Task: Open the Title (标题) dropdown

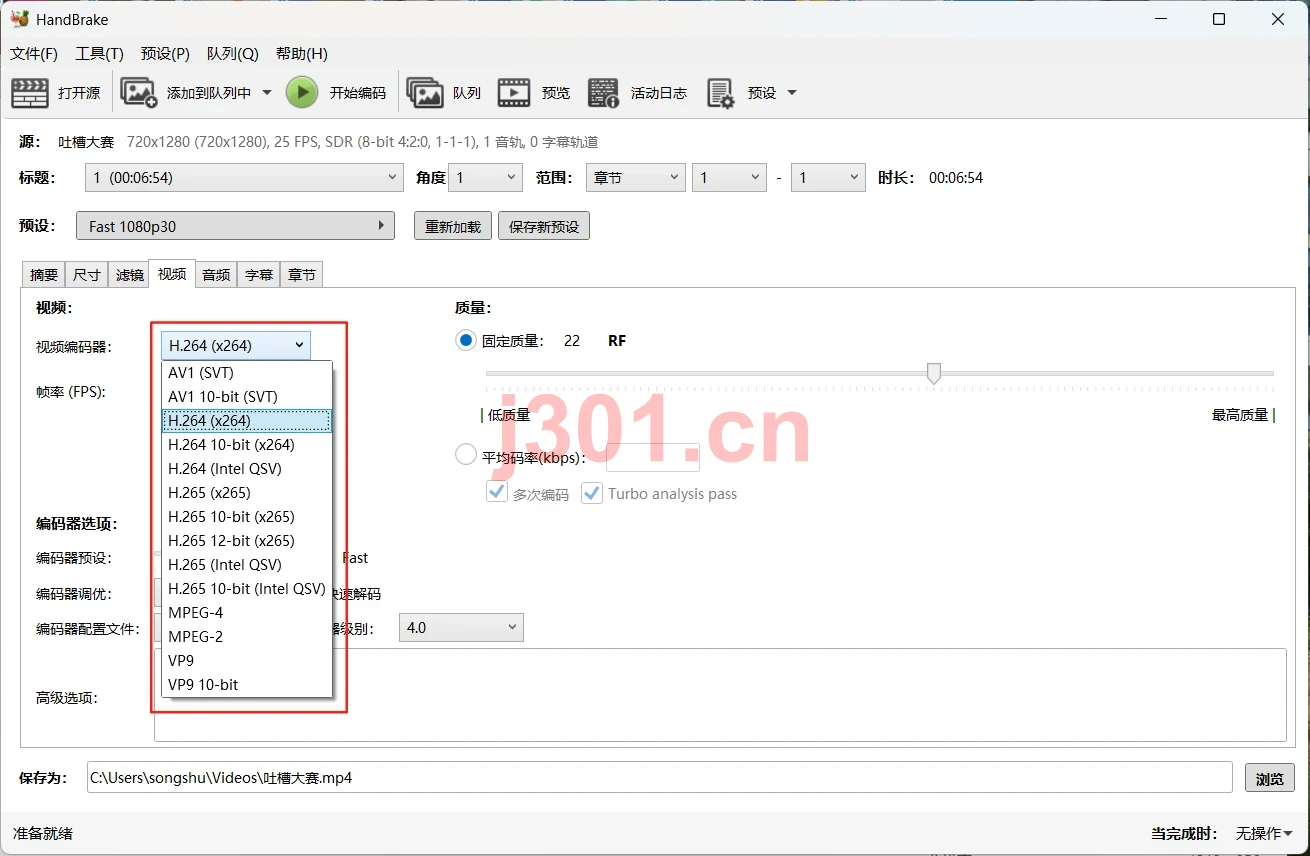Action: [x=244, y=178]
